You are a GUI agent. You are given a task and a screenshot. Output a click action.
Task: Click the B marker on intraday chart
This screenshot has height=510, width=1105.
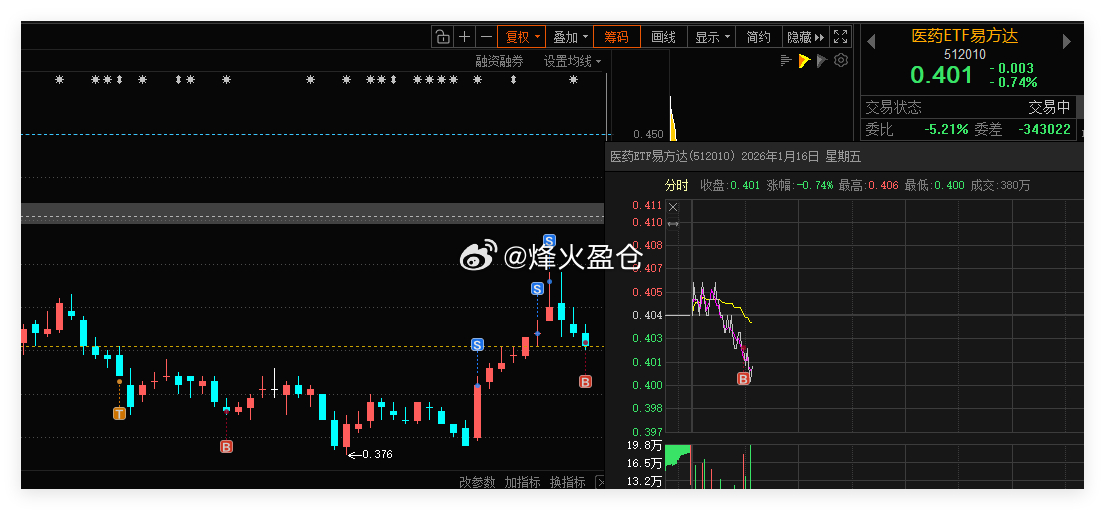(743, 379)
